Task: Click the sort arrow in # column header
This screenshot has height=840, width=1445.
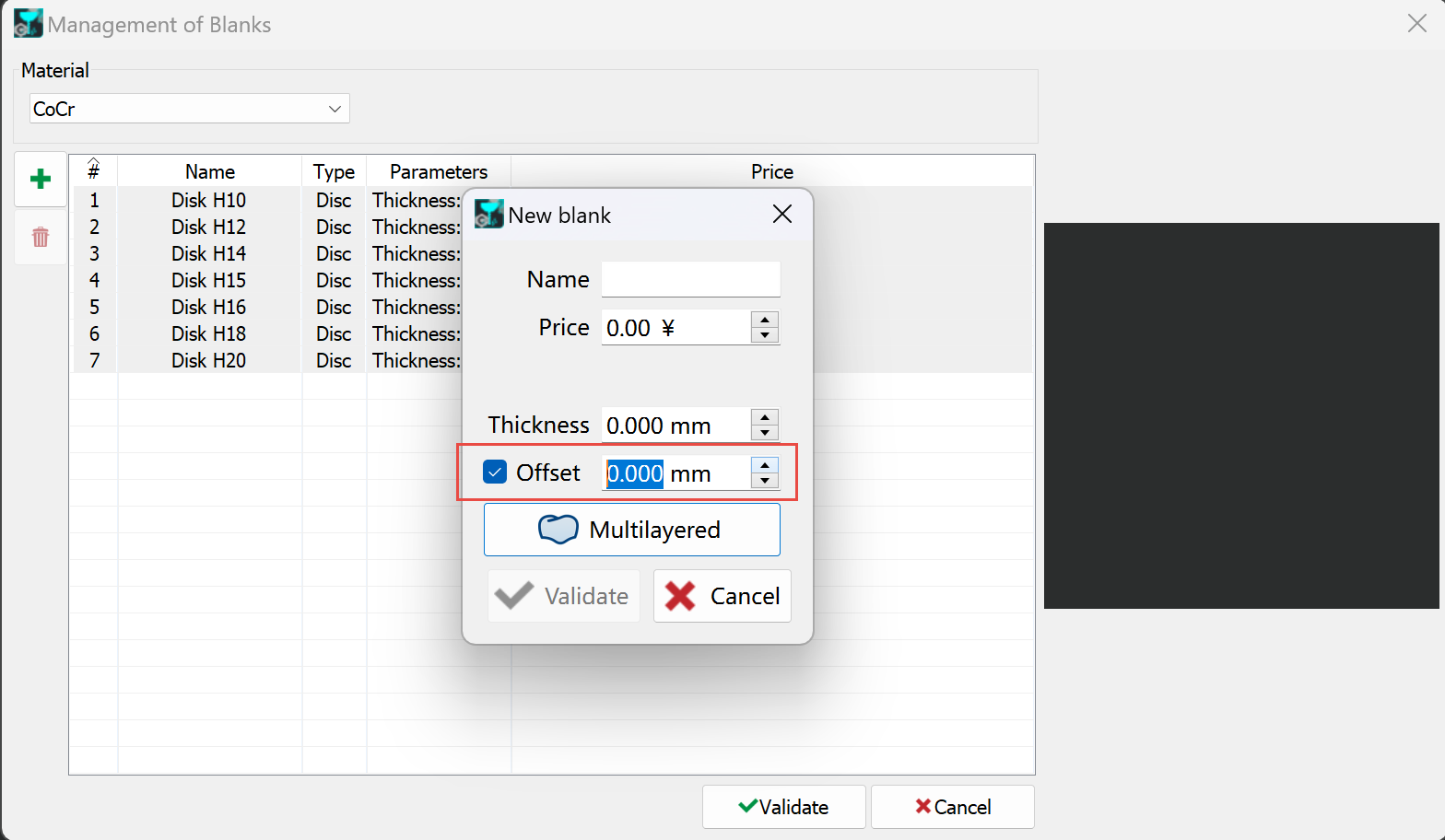Action: 94,161
